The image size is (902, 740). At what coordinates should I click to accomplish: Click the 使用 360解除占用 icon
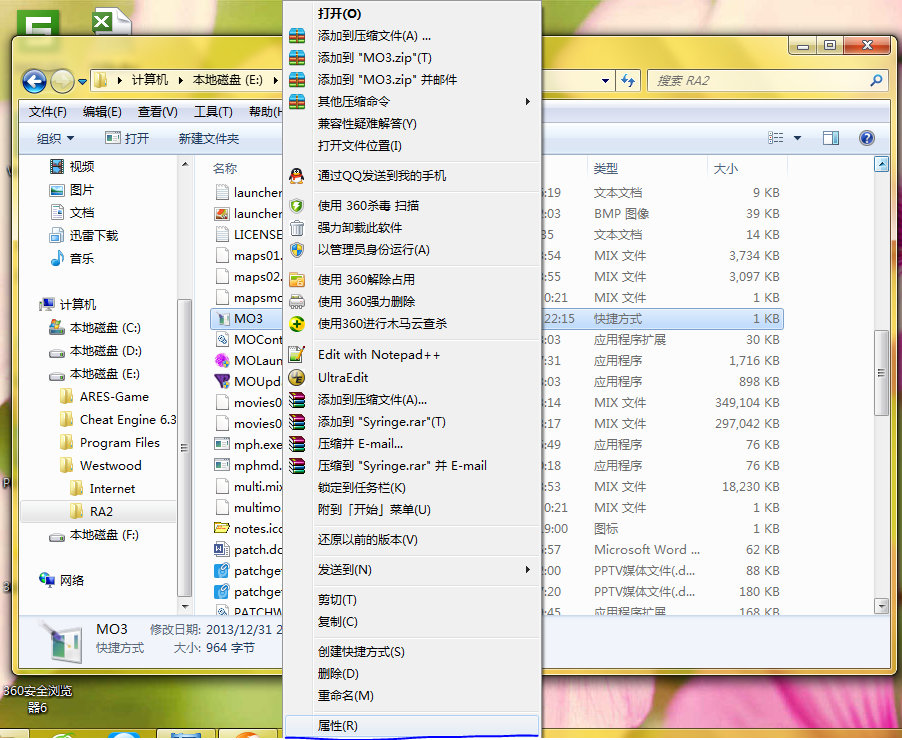click(297, 280)
